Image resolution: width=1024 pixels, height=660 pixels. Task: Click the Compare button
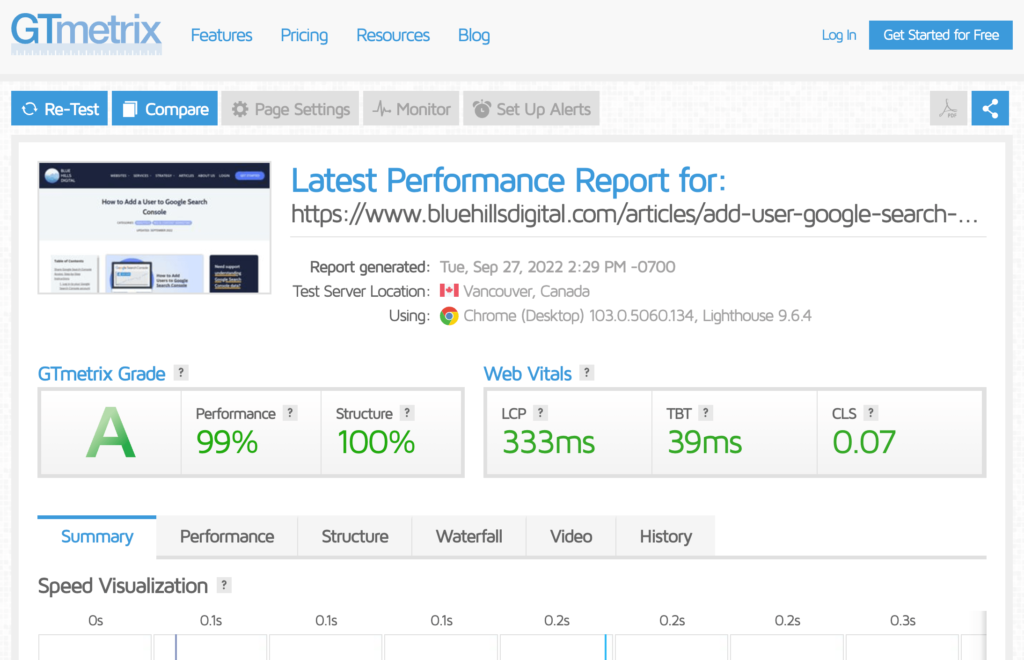(x=165, y=108)
